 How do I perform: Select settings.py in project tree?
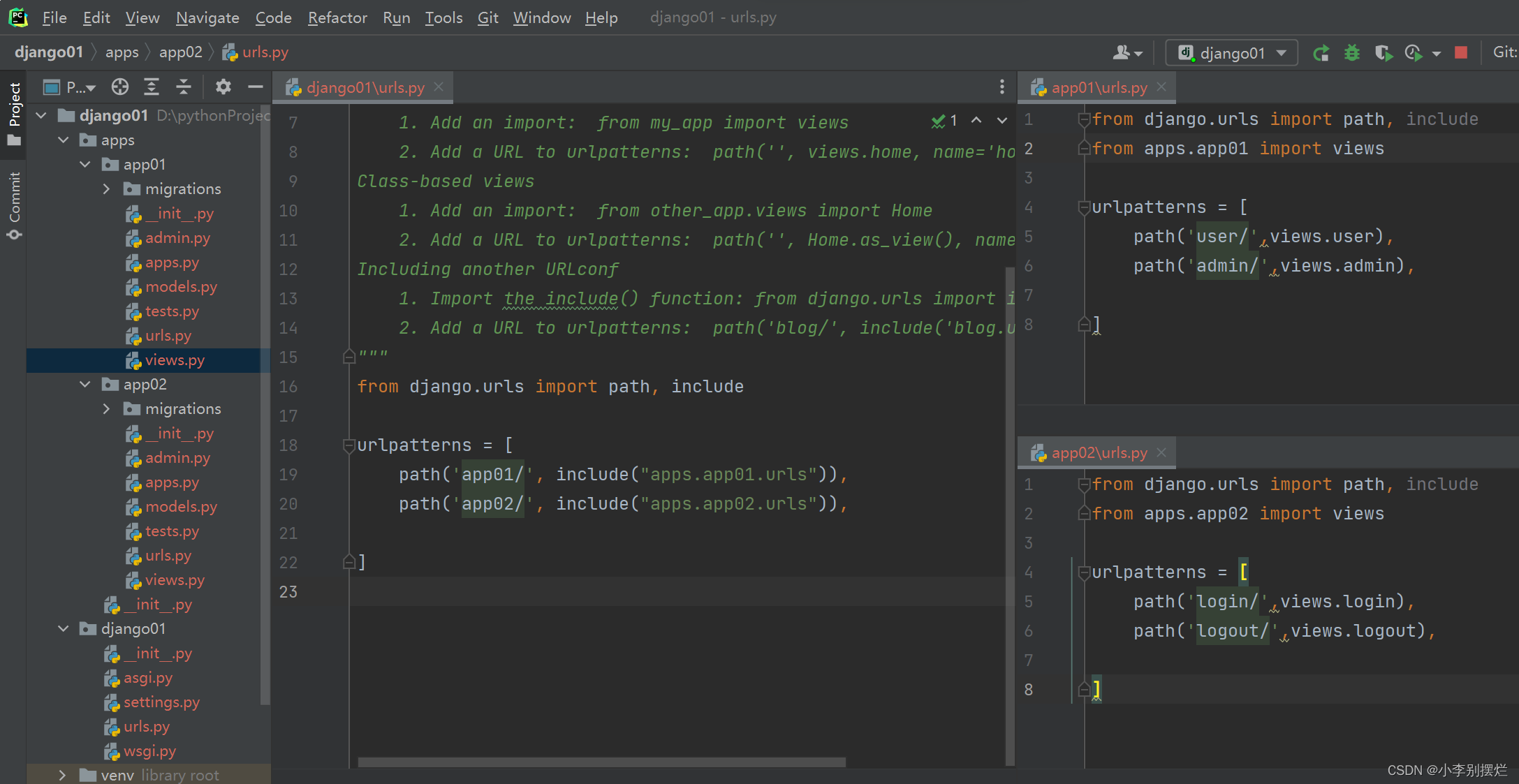(x=161, y=702)
